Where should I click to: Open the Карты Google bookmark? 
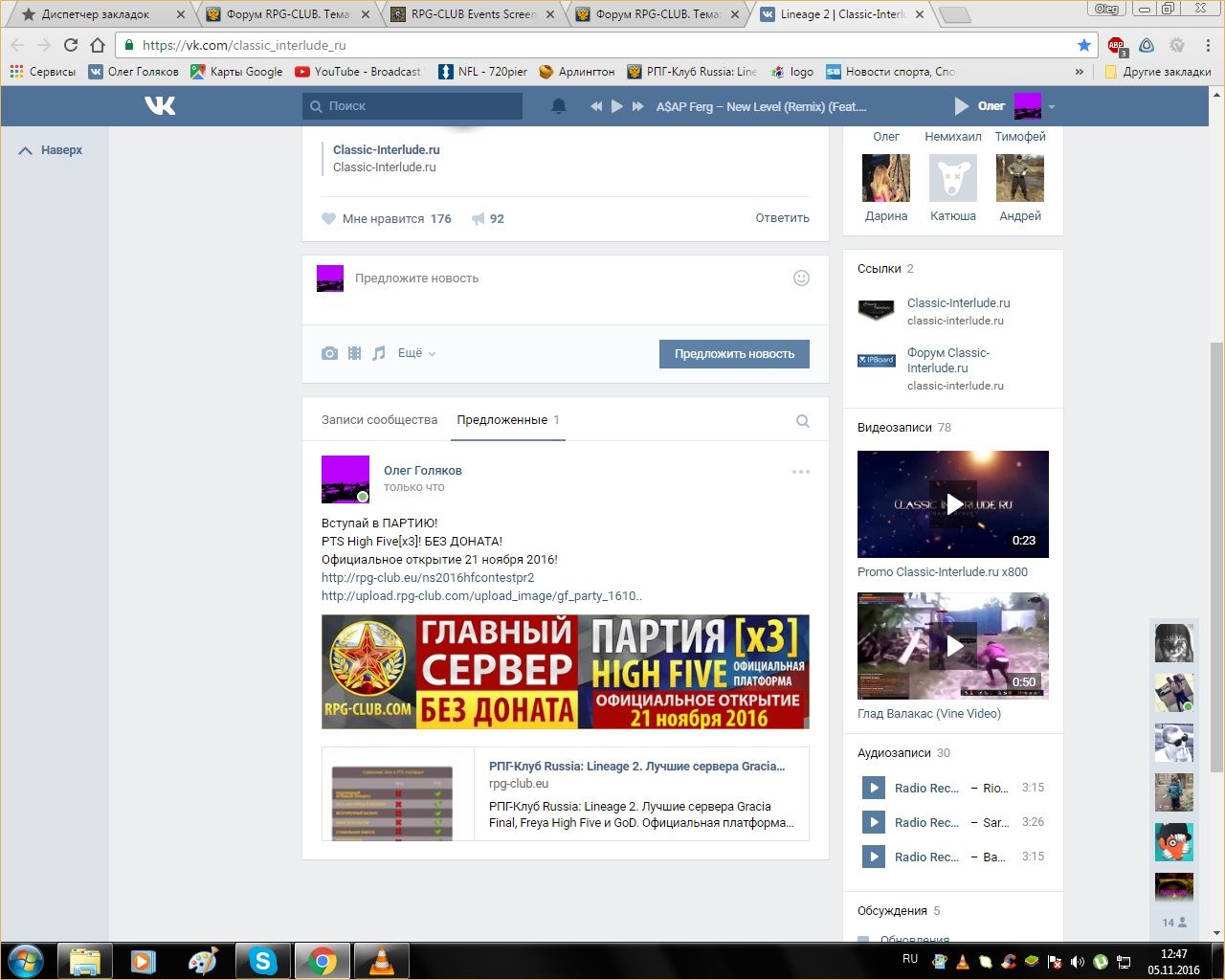click(236, 72)
